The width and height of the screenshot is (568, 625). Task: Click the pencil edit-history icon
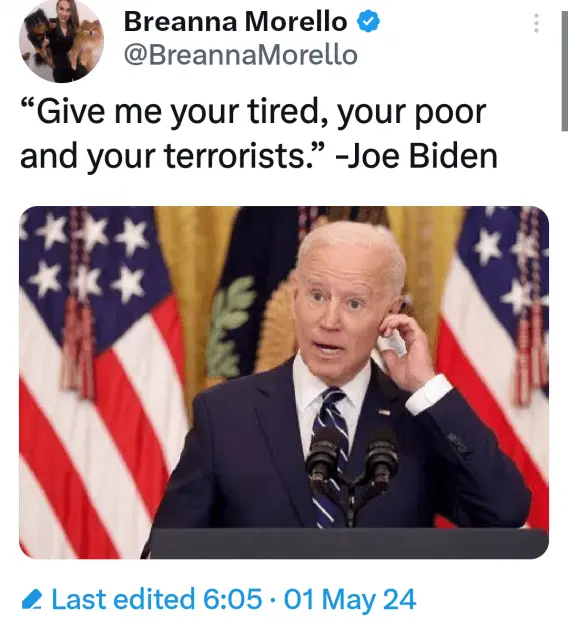coord(32,600)
